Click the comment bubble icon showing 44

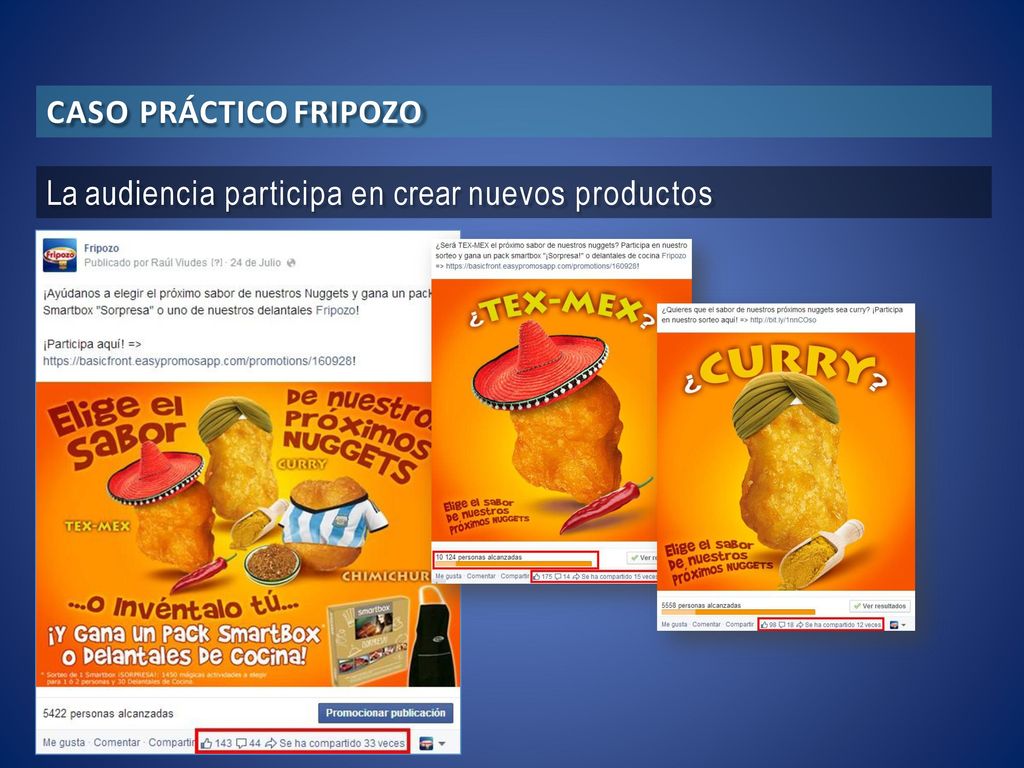coord(241,743)
